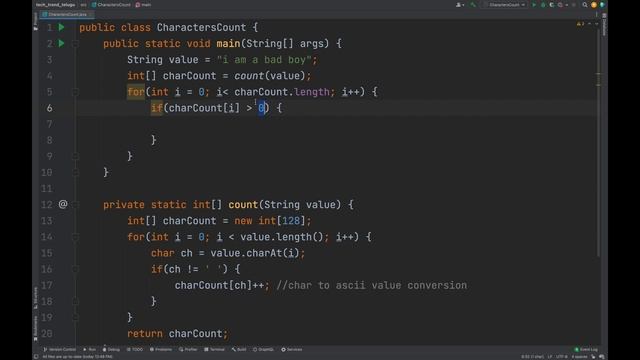Viewport: 640px width, 360px height.
Task: Click the main method breadcrumb
Action: [x=143, y=5]
